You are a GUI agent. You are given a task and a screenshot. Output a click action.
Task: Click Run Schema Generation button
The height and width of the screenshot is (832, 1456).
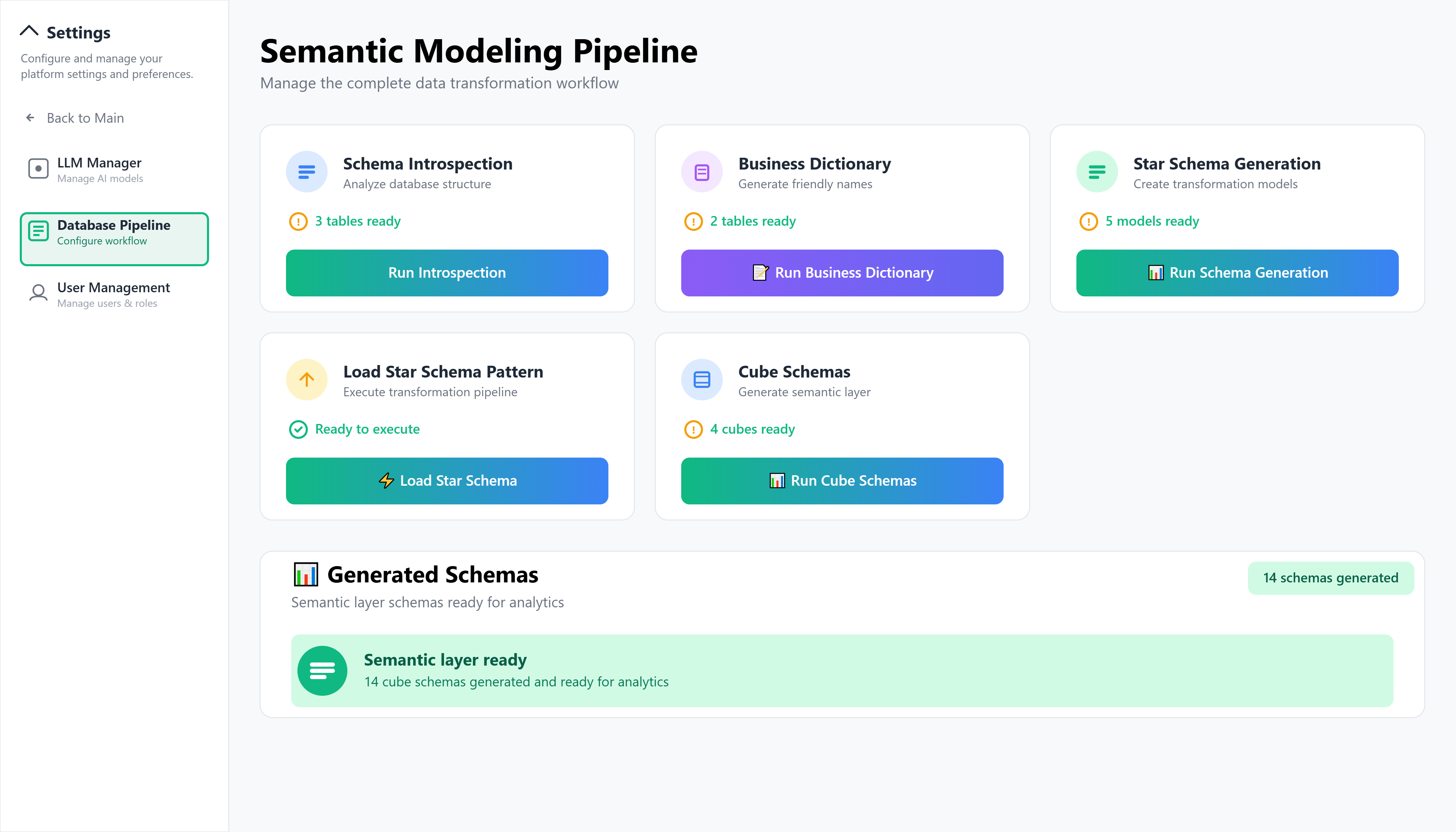point(1237,272)
